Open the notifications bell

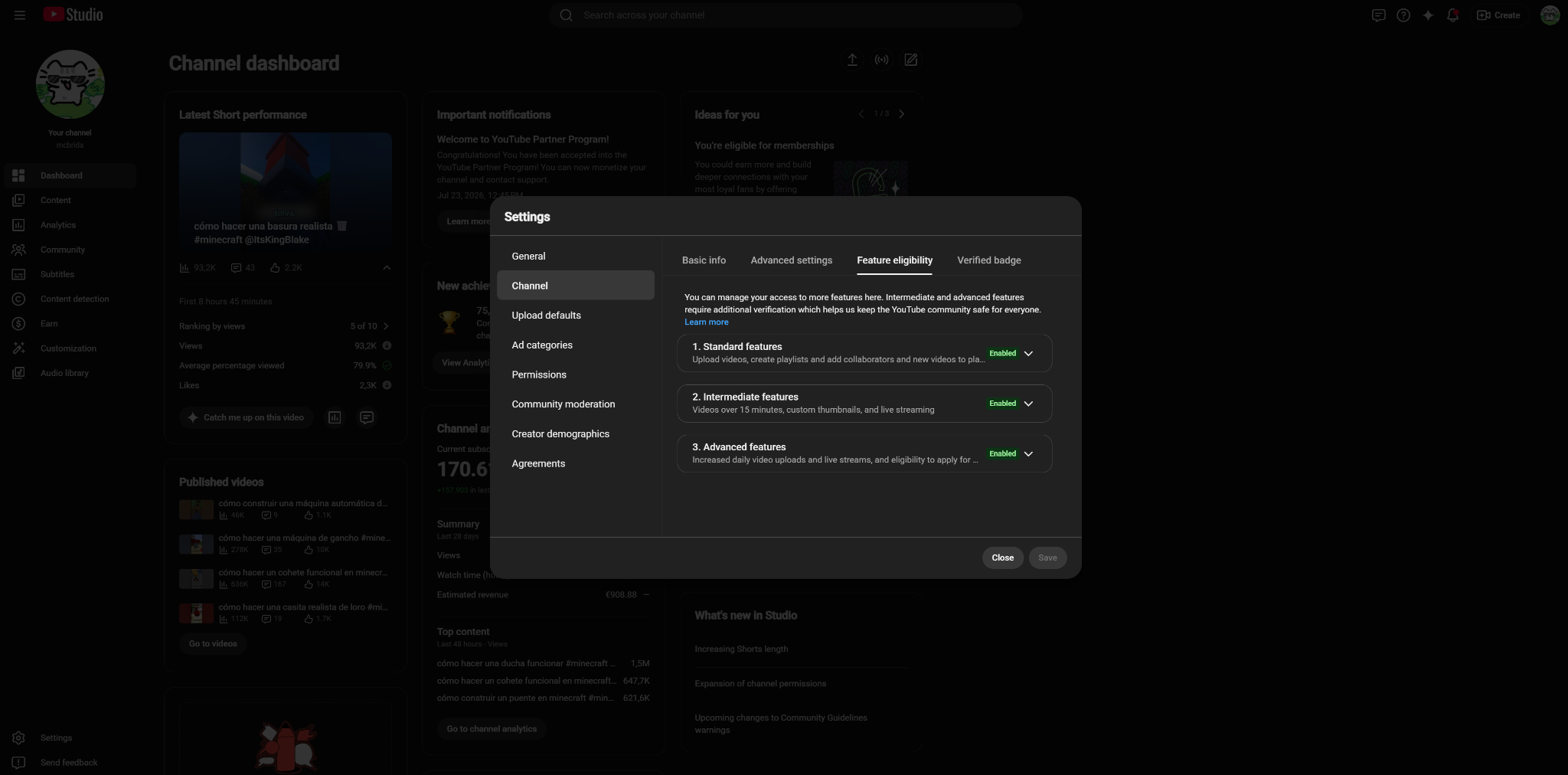click(1452, 15)
